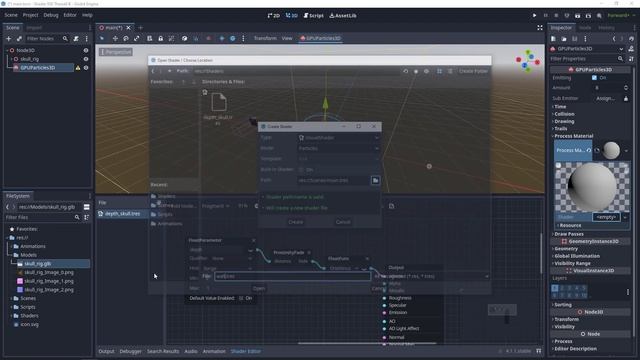The height and width of the screenshot is (360, 640).
Task: Click Assign button for Sub Emitter
Action: point(605,98)
